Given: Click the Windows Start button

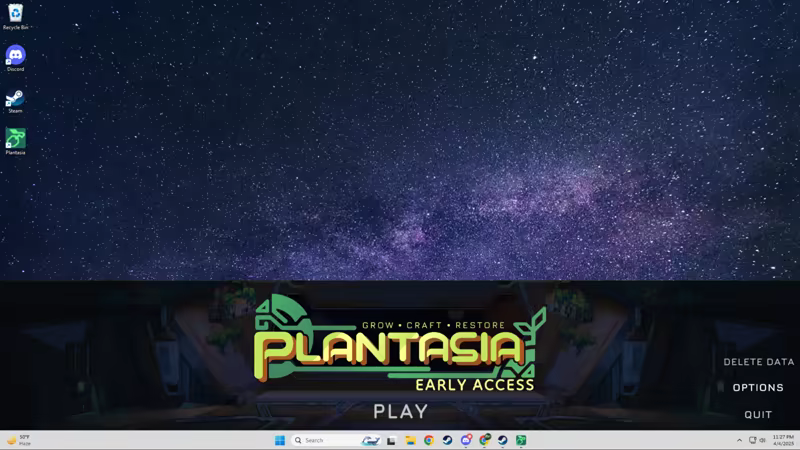Looking at the screenshot, I should (280, 440).
